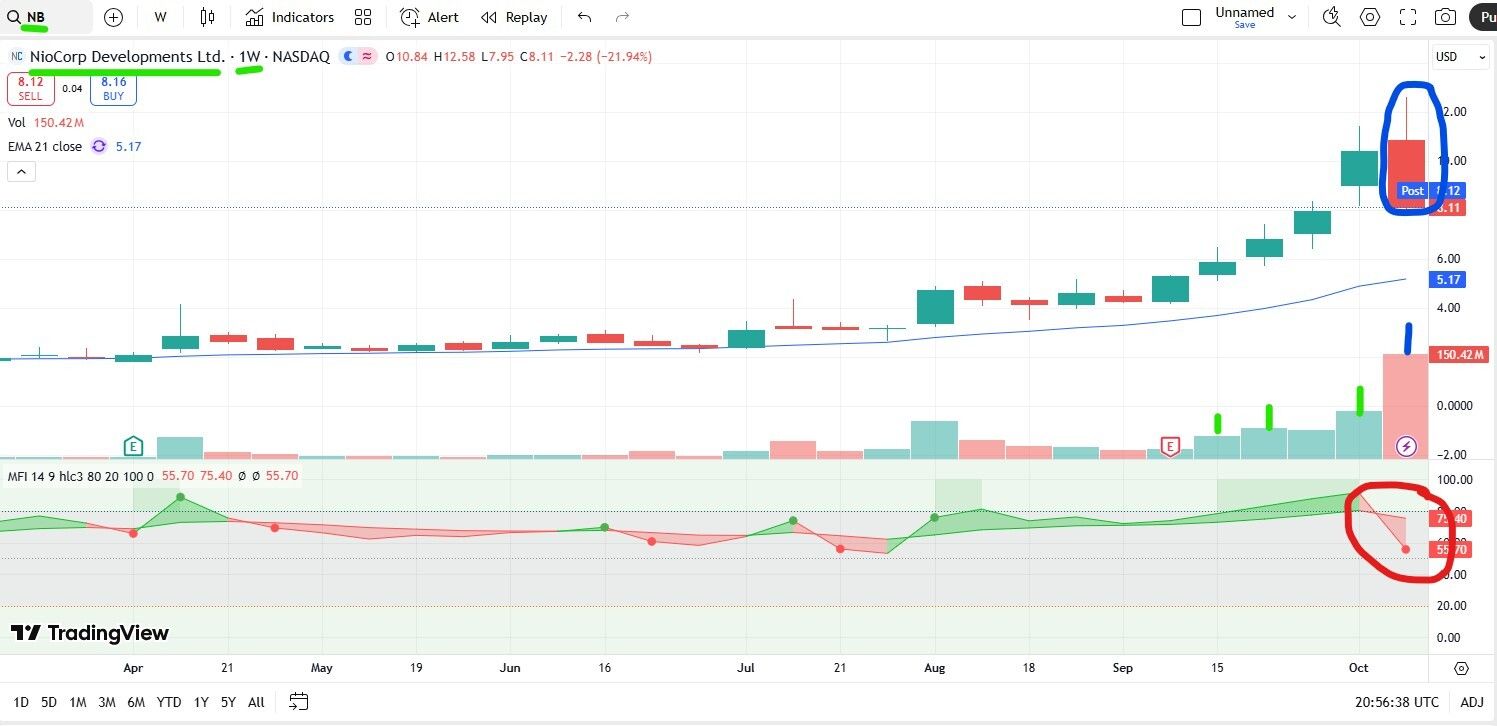
Task: Open chart settings hexagon icon
Action: tap(1370, 17)
